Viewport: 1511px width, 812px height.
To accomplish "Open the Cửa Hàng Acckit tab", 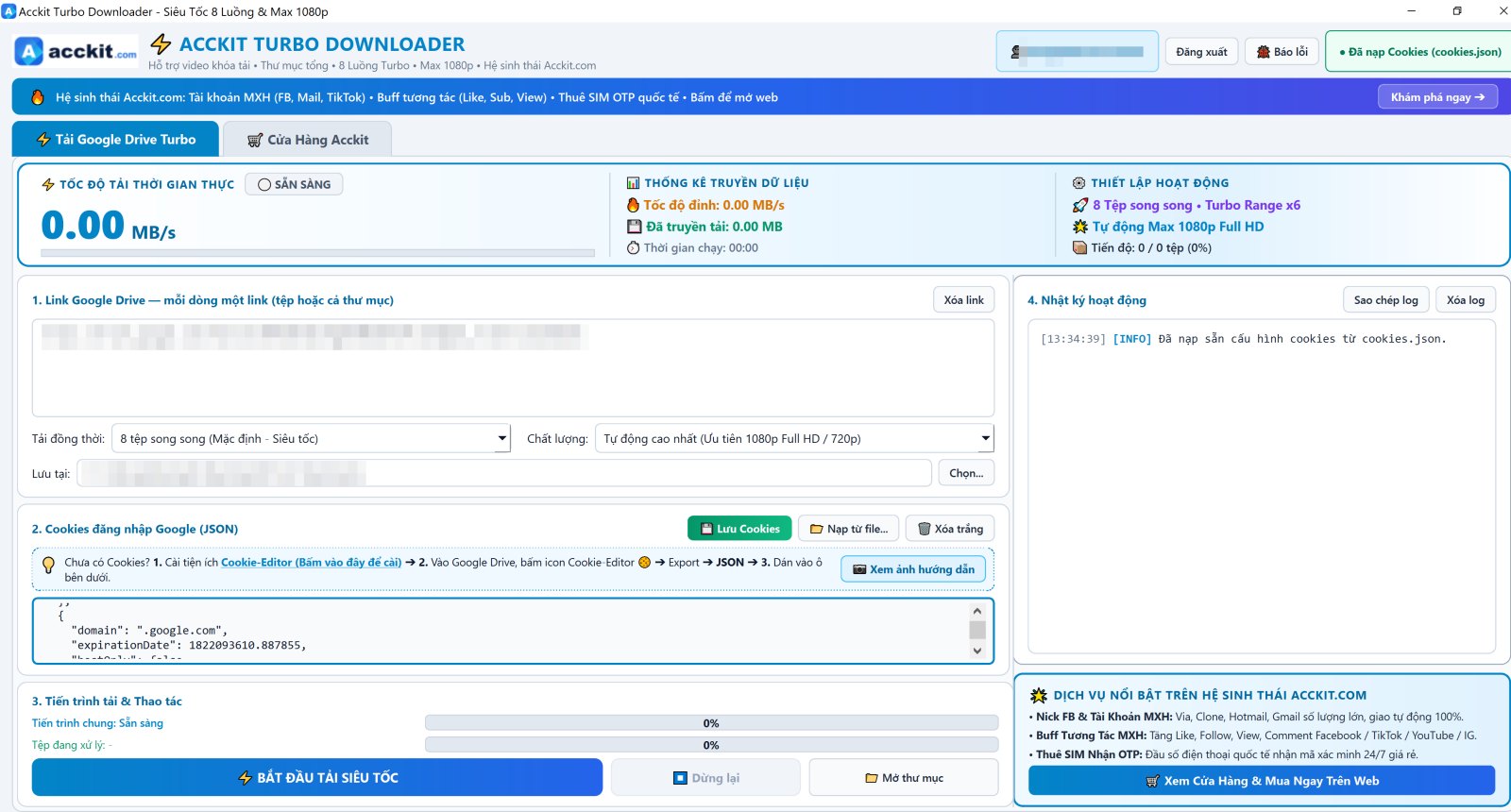I will point(307,140).
